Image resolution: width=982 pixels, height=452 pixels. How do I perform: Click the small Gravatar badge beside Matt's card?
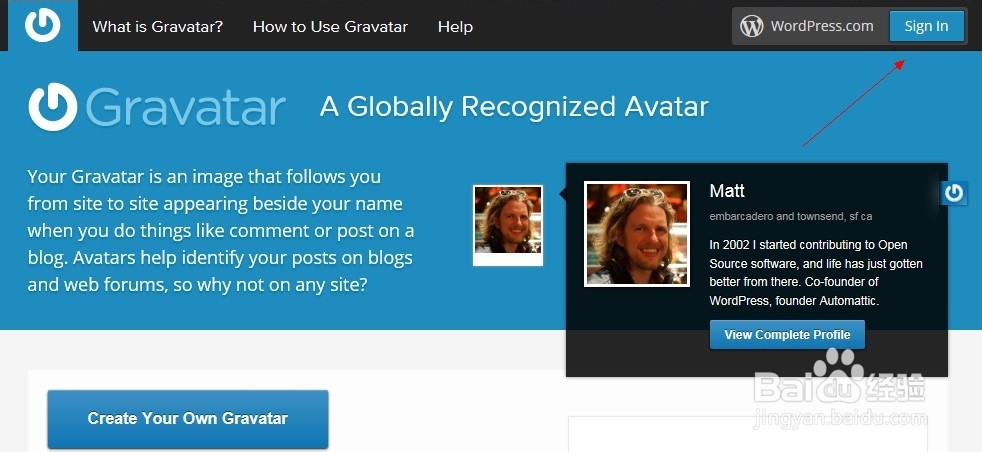point(954,193)
